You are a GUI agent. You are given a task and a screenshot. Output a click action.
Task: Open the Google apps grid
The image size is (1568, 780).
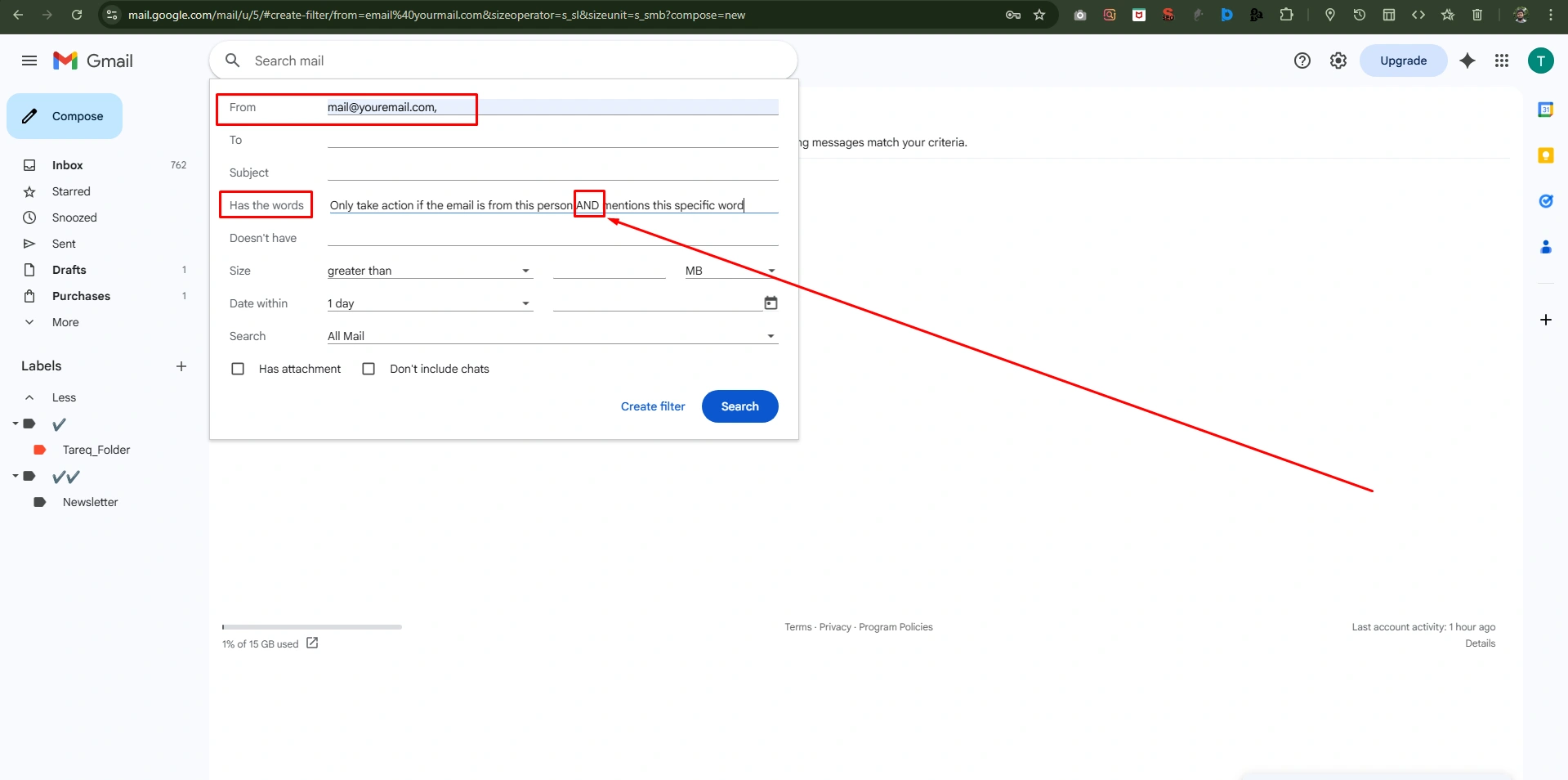coord(1502,61)
